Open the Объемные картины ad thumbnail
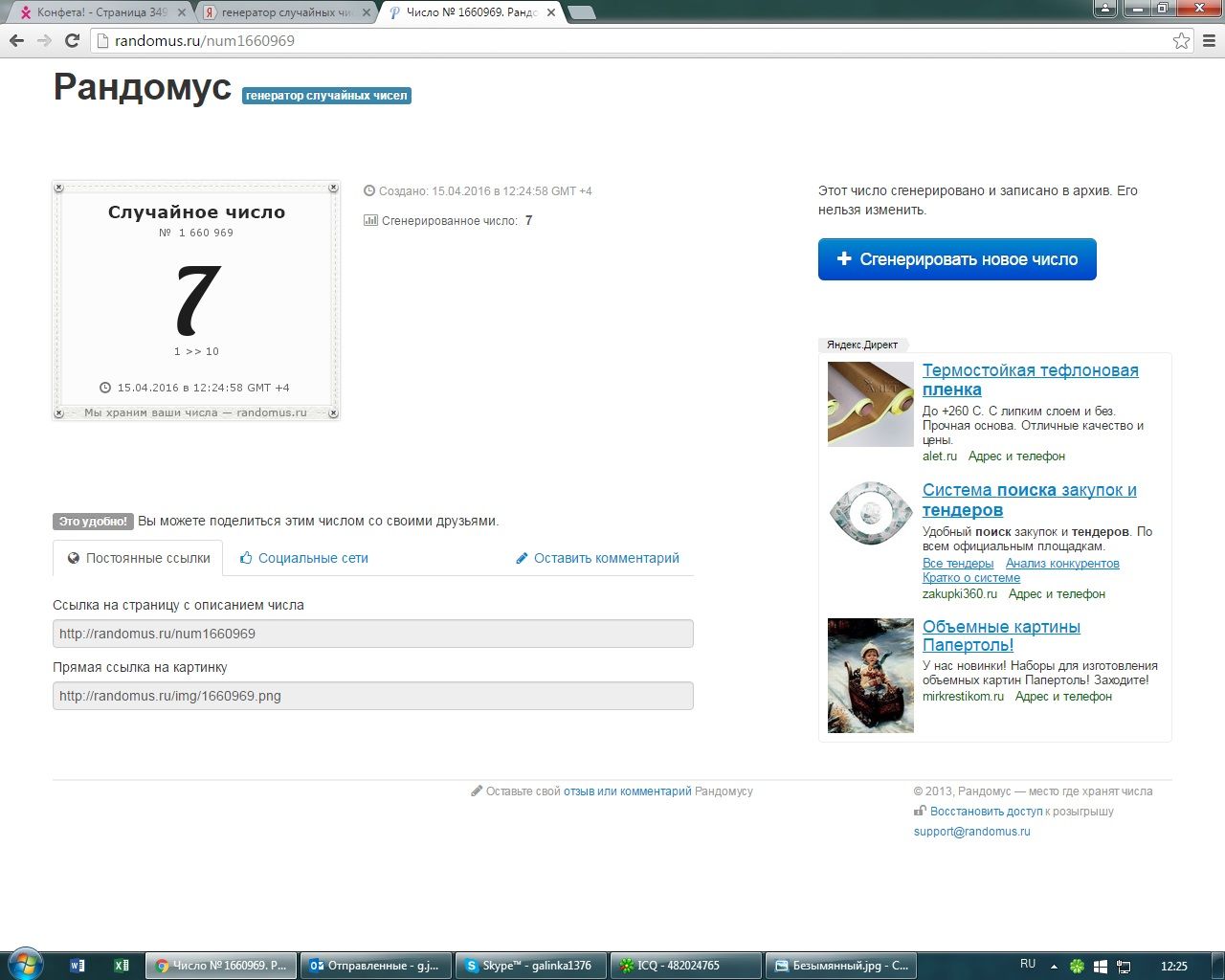 pyautogui.click(x=870, y=675)
